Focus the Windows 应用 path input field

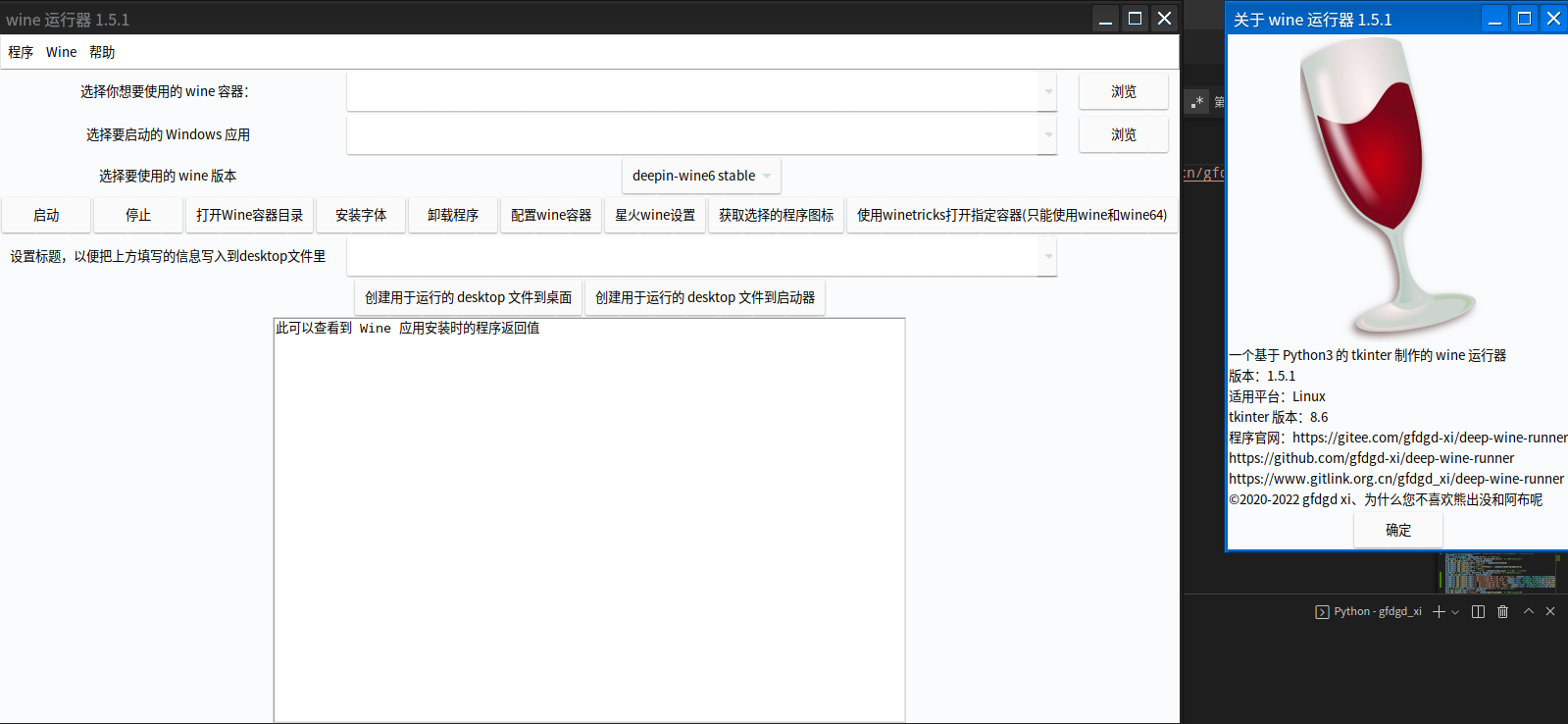(693, 134)
